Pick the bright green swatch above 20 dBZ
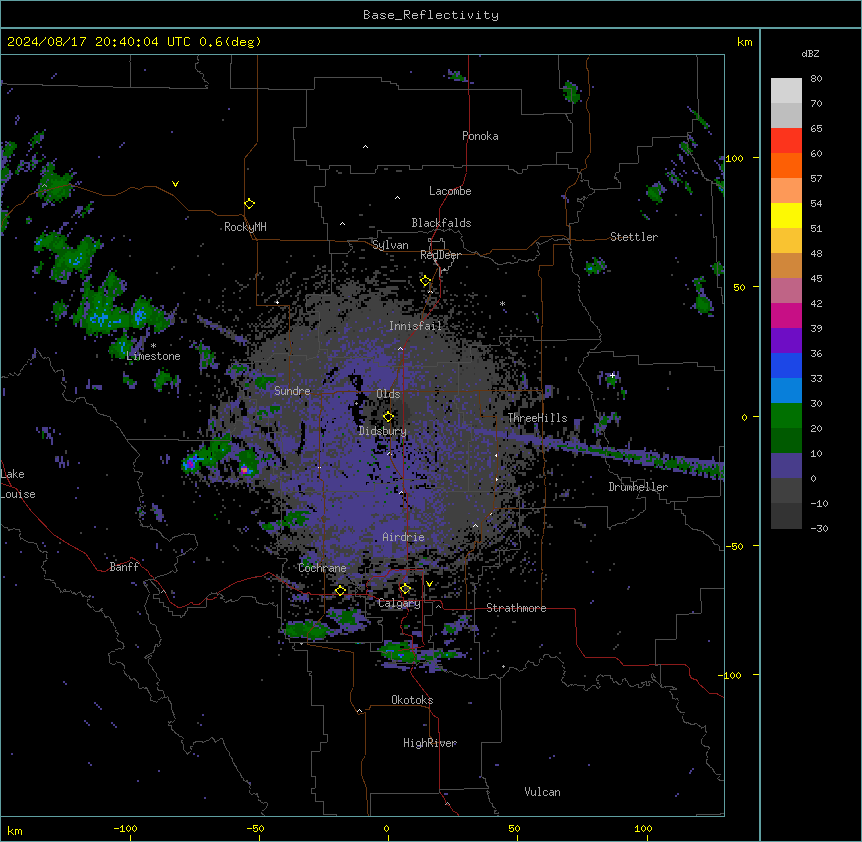 [786, 416]
